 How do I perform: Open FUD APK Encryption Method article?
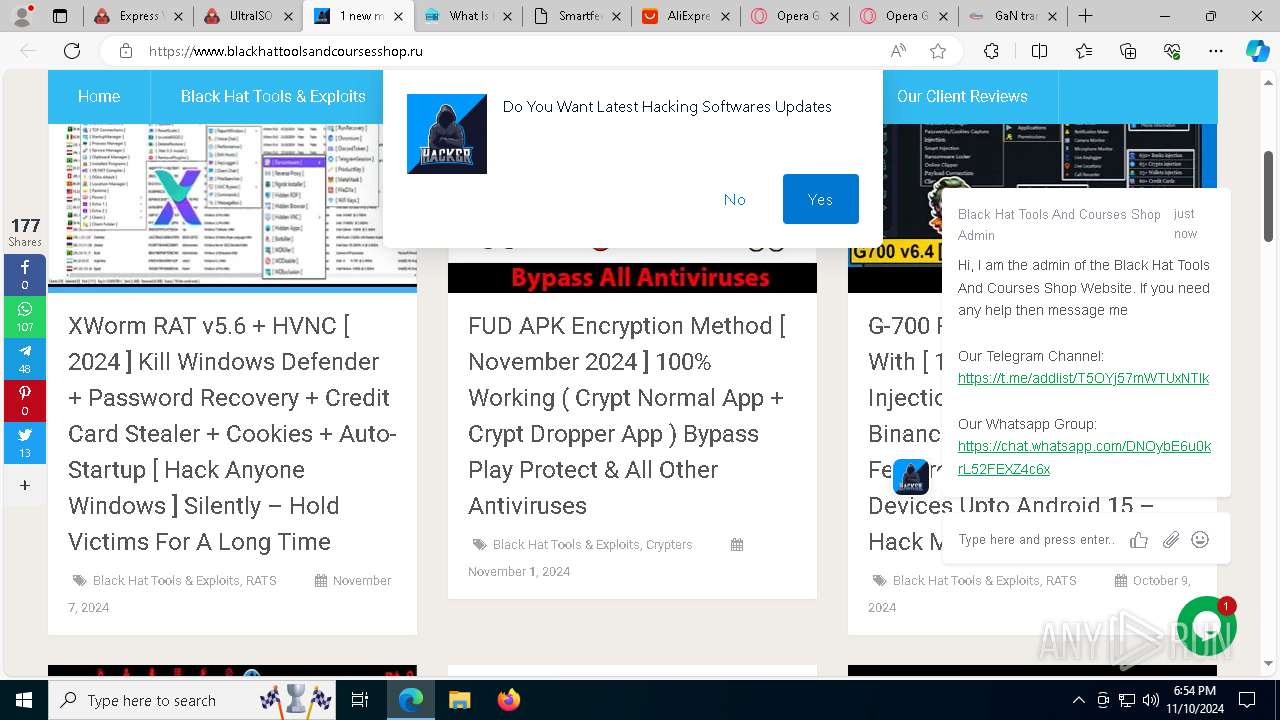[x=627, y=416]
